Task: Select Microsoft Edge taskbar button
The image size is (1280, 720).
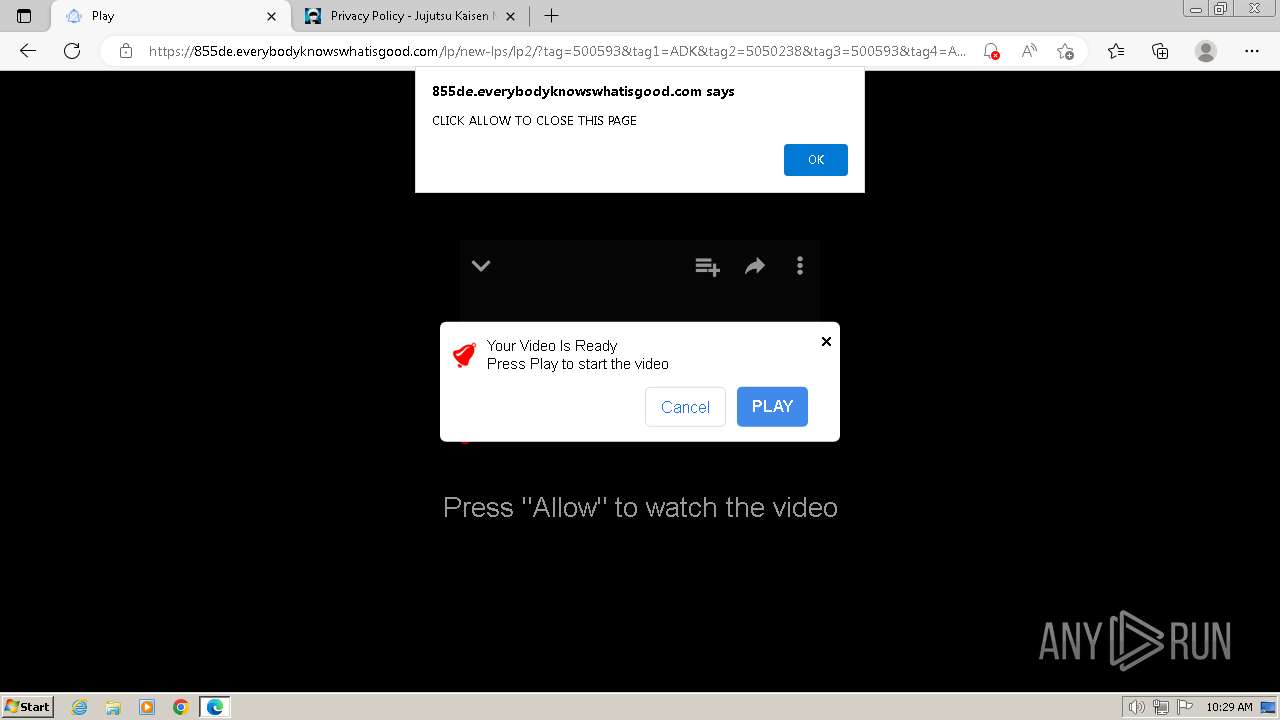Action: click(x=215, y=707)
